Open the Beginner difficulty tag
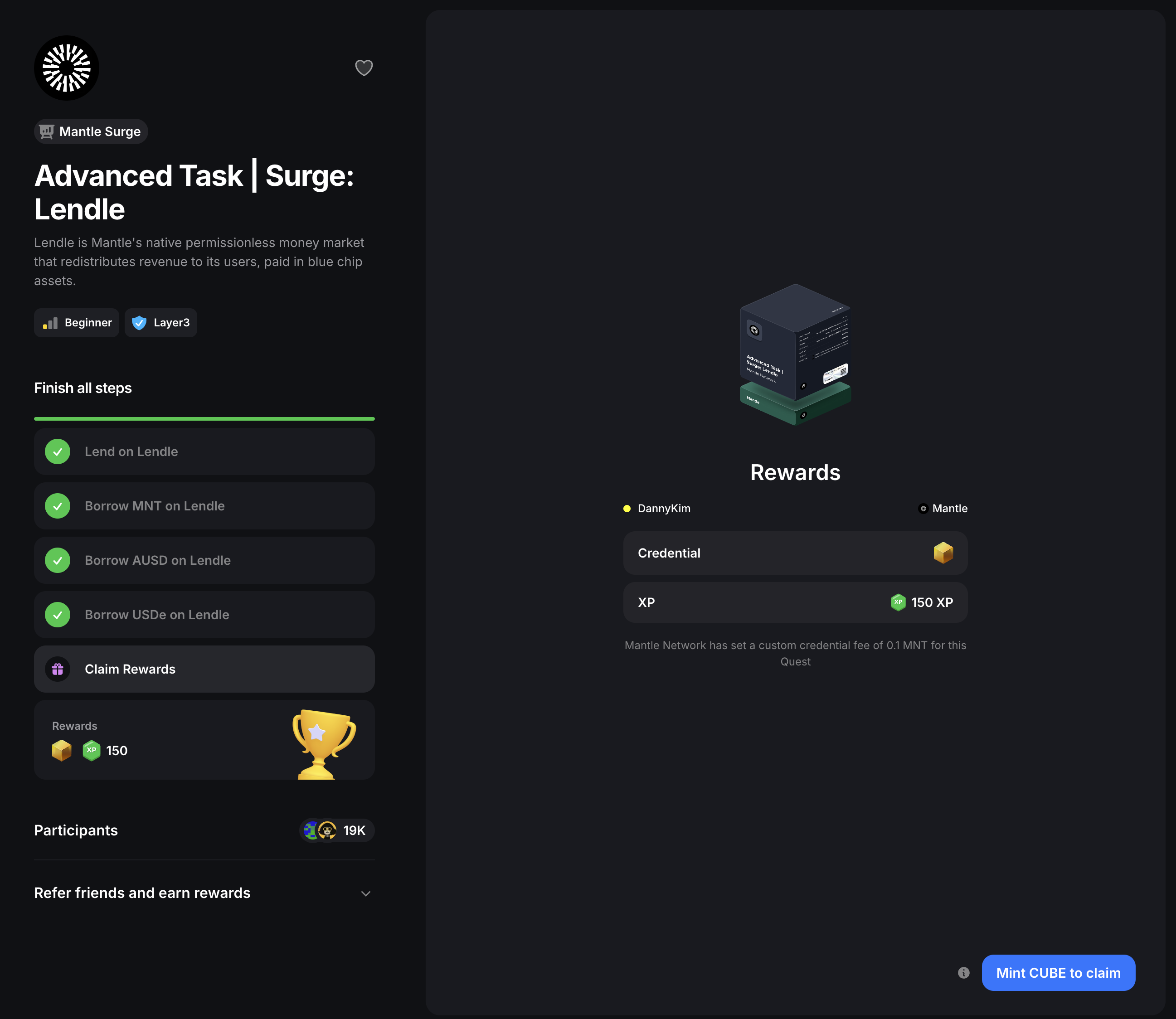 tap(77, 323)
